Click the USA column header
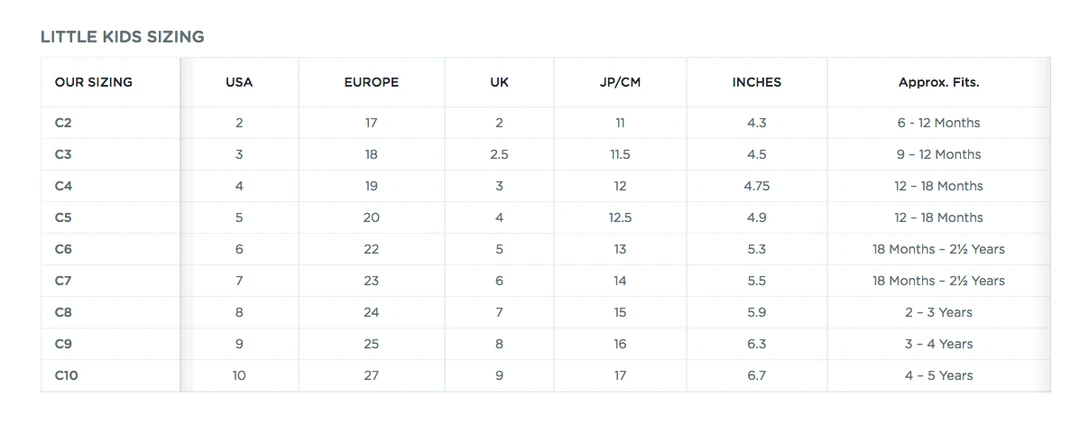Viewport: 1080px width, 426px height. click(x=239, y=82)
